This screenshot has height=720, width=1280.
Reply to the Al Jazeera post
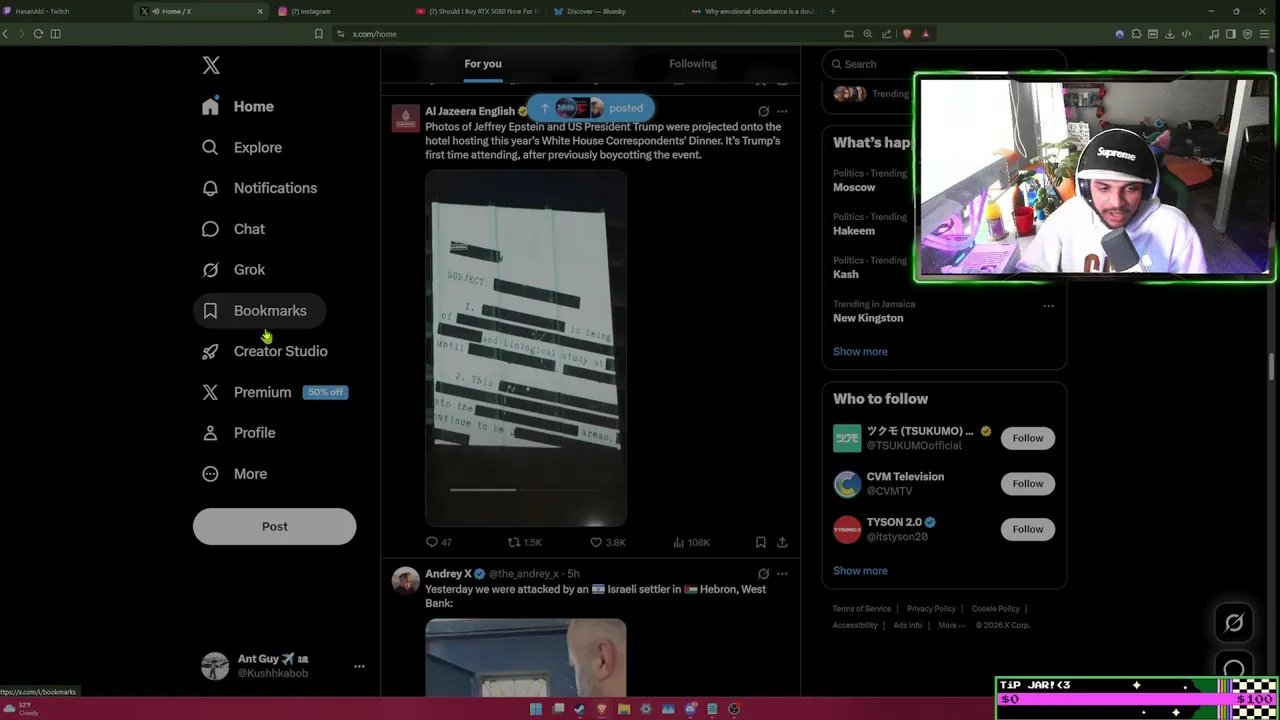tap(439, 542)
